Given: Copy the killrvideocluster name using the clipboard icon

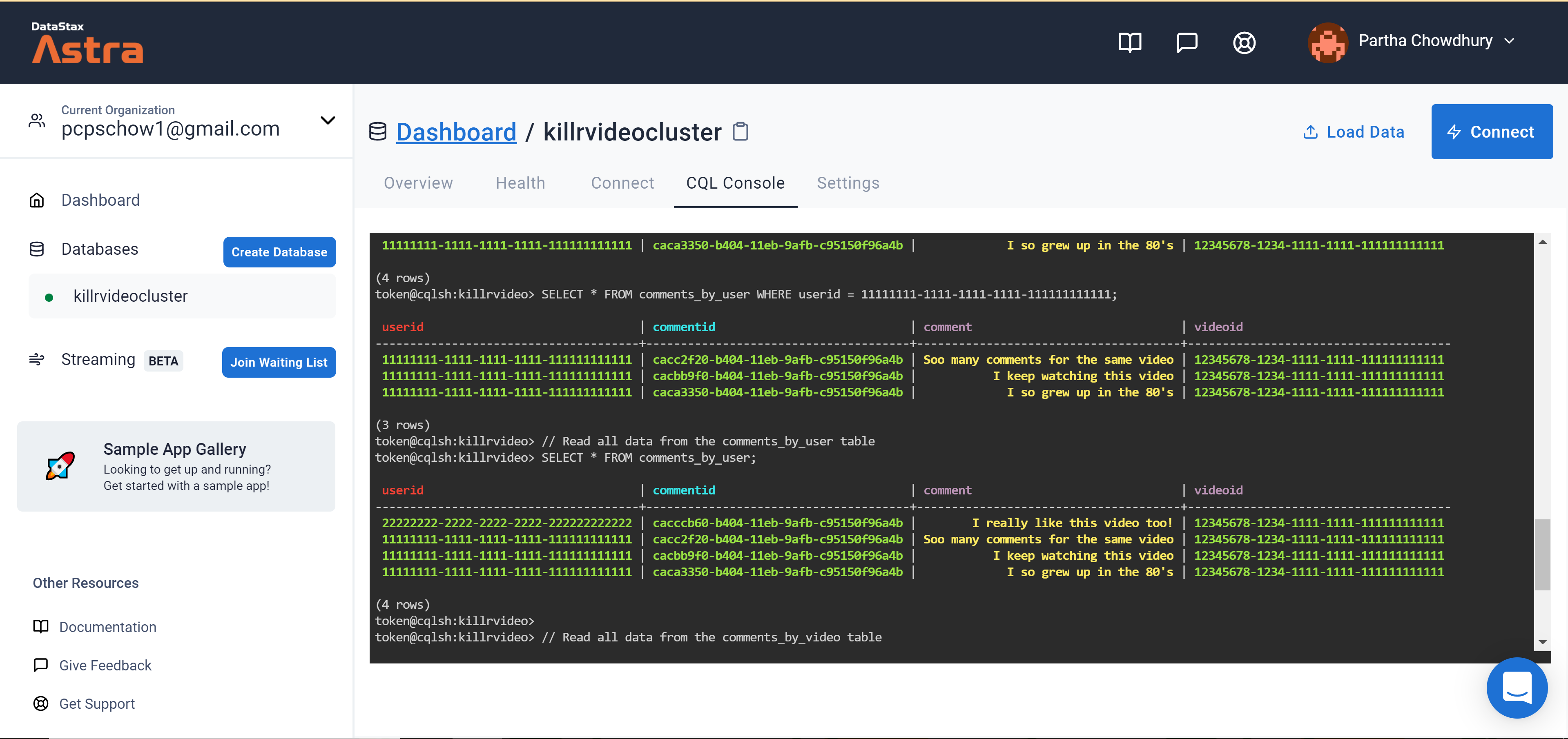Looking at the screenshot, I should point(740,131).
